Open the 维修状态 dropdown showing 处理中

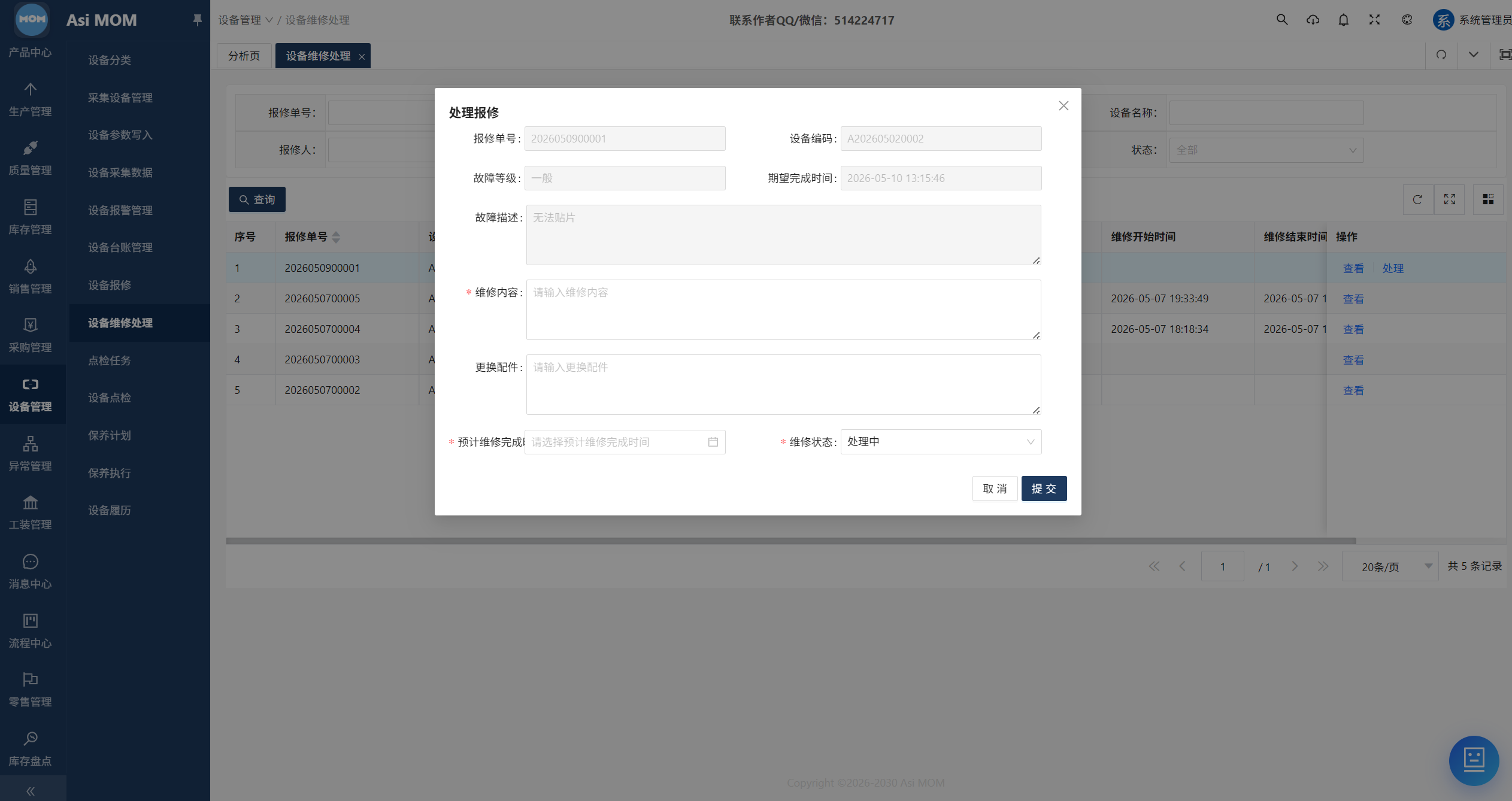941,442
